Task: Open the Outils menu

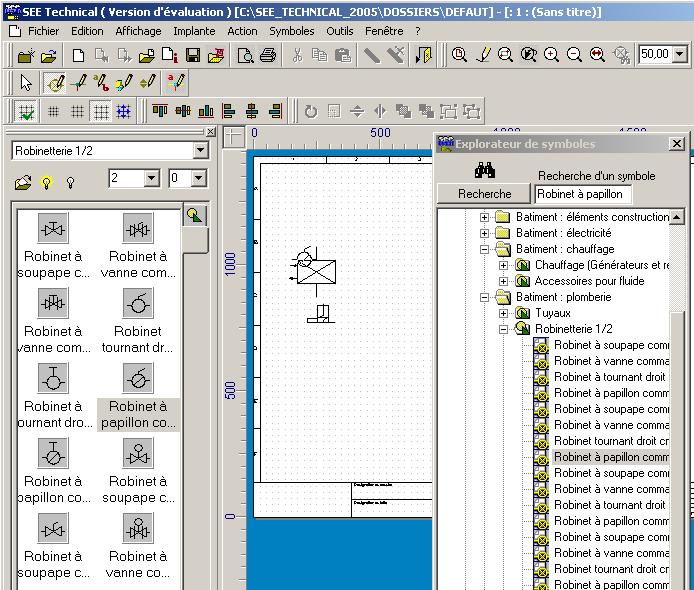Action: 339,31
